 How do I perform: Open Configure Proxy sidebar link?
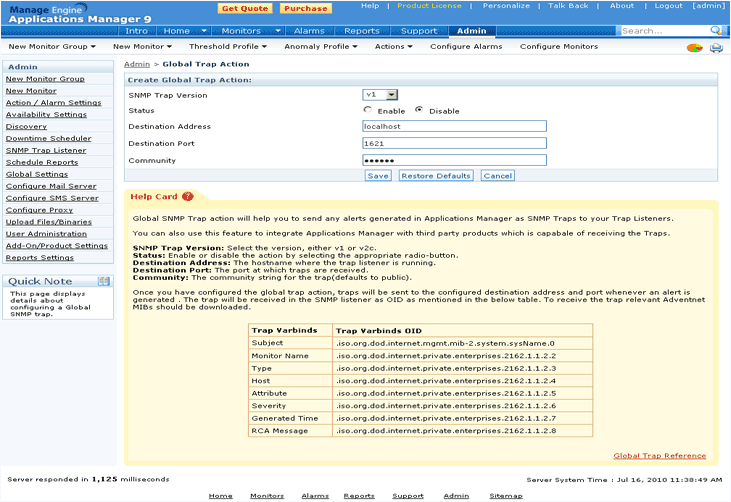coord(39,210)
